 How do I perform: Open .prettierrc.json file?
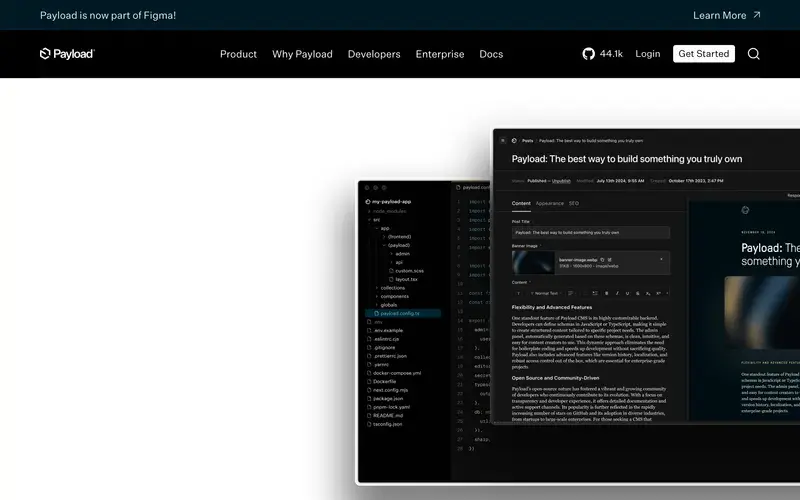(x=387, y=356)
